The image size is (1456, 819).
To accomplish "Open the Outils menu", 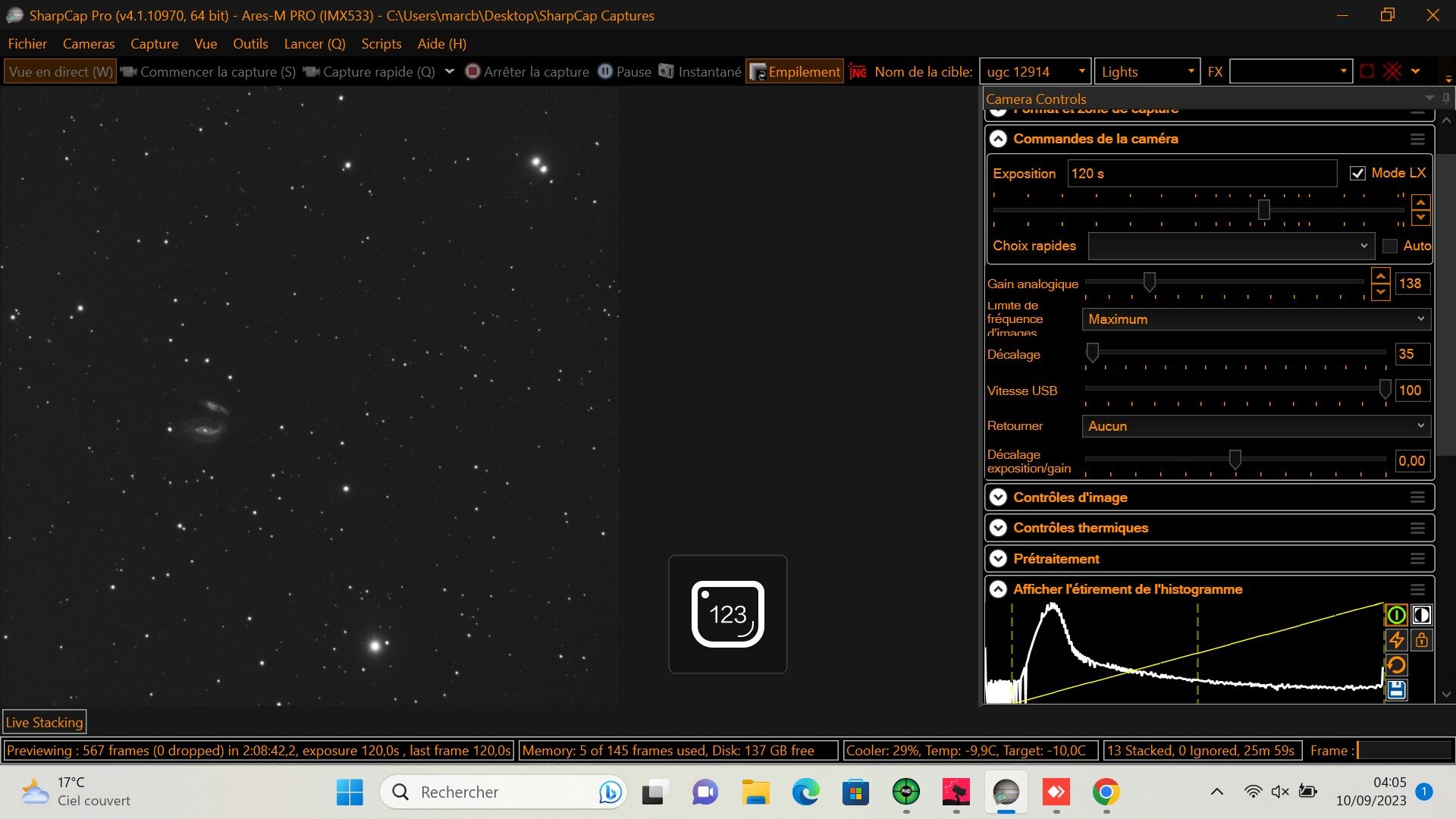I will tap(250, 44).
